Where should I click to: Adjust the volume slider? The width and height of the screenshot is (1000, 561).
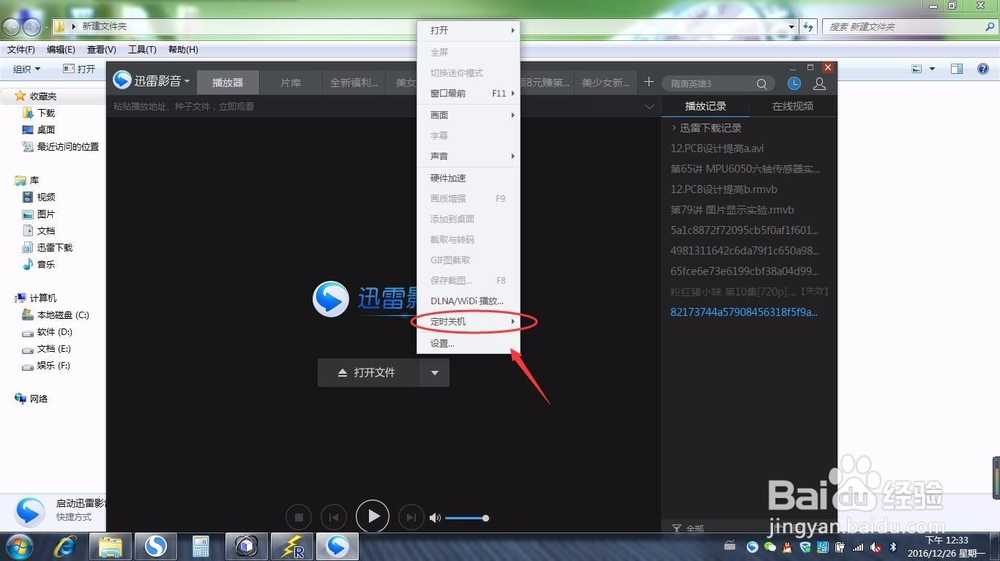pyautogui.click(x=467, y=518)
